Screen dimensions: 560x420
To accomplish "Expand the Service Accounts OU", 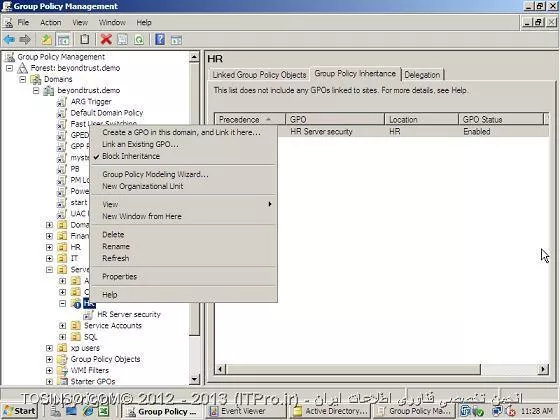I will (62, 326).
